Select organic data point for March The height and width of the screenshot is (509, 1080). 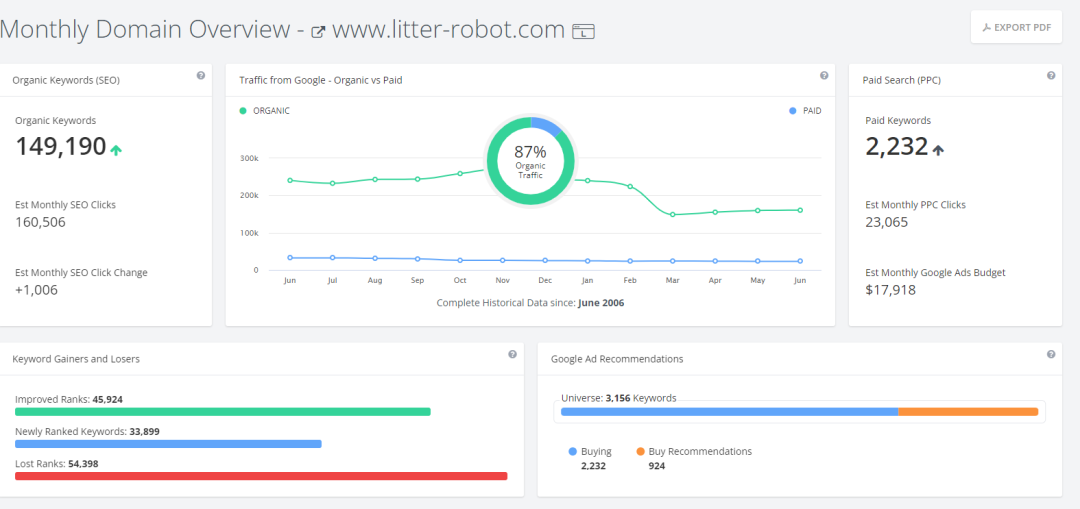pyautogui.click(x=672, y=215)
